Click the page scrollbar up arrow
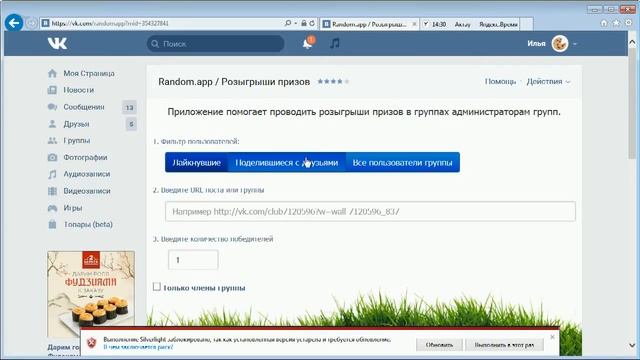This screenshot has width=640, height=360. click(x=632, y=42)
